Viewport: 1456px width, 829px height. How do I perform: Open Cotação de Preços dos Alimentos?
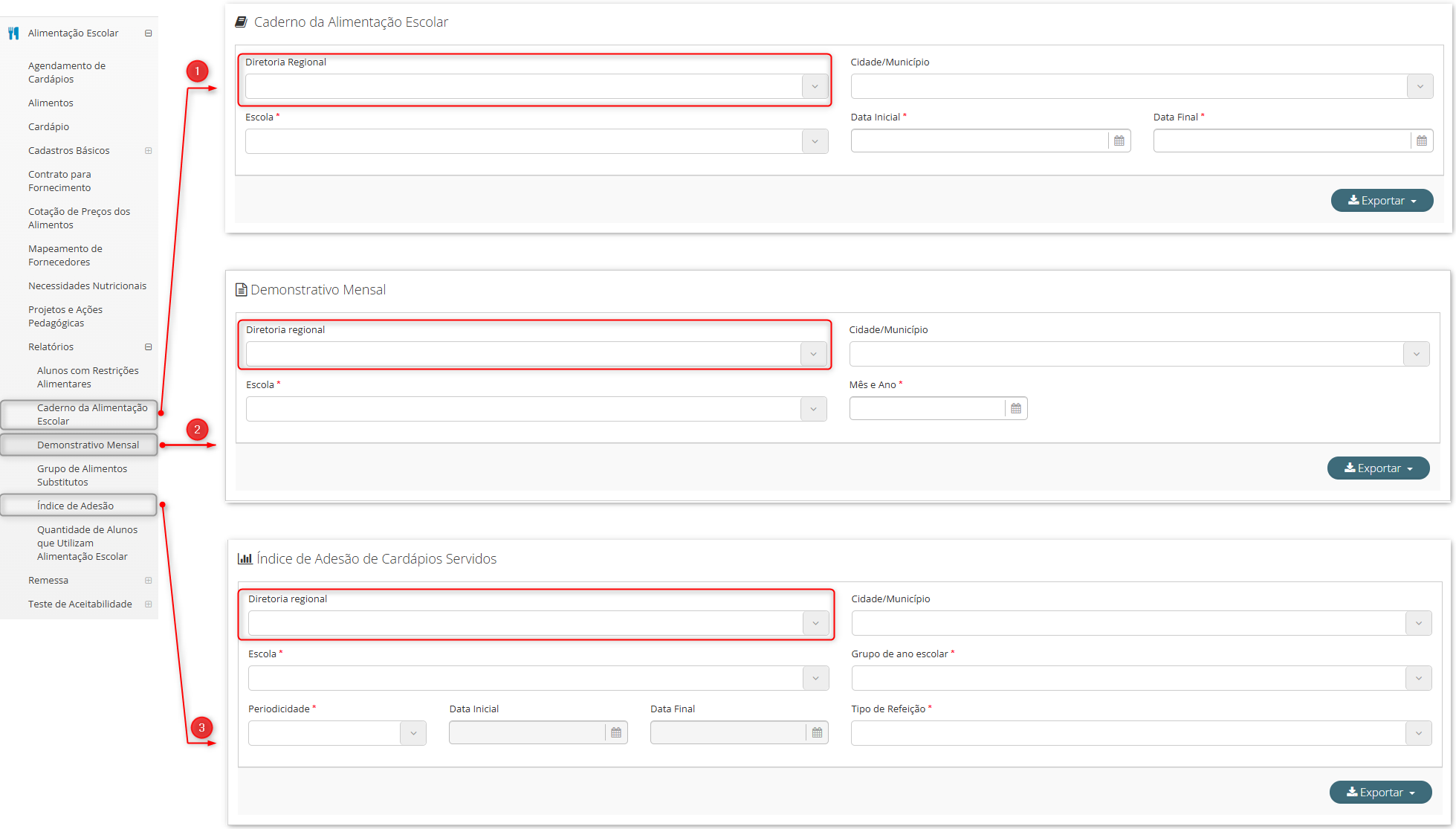tap(79, 218)
